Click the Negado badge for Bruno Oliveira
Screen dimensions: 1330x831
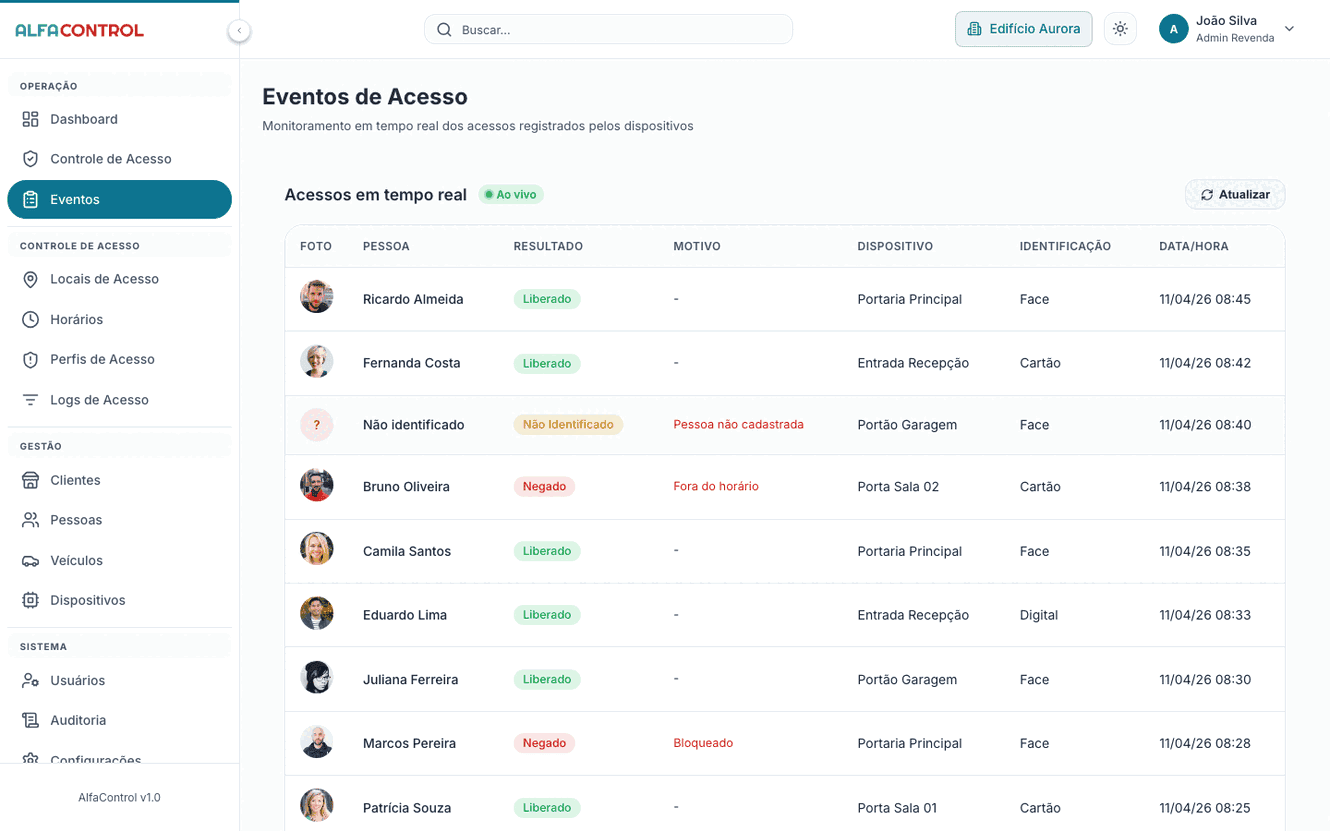pos(544,487)
